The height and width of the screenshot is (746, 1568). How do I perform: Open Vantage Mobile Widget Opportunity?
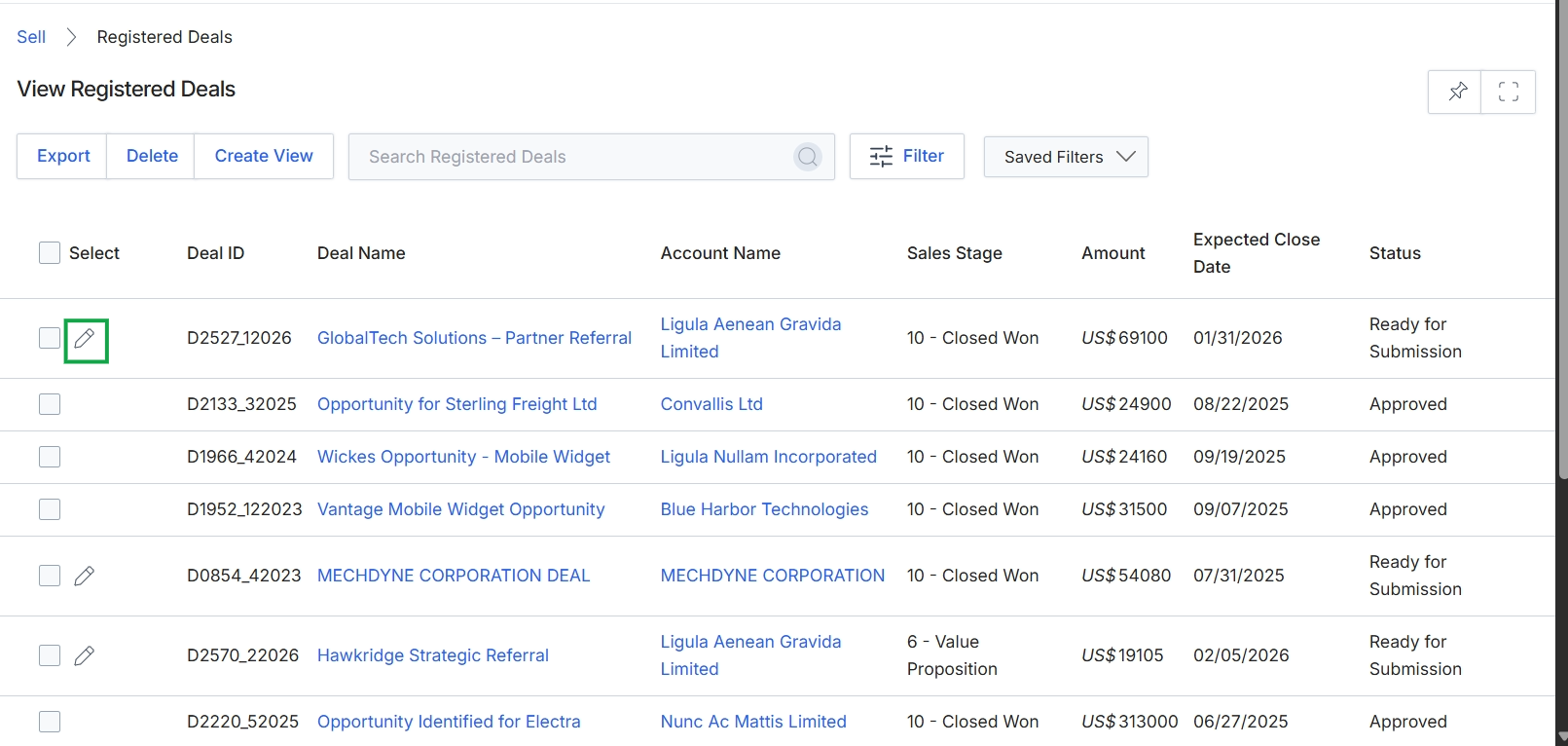(x=460, y=509)
